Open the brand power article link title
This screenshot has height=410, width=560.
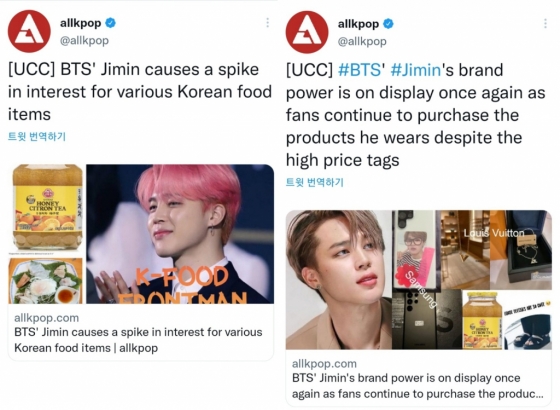click(418, 386)
